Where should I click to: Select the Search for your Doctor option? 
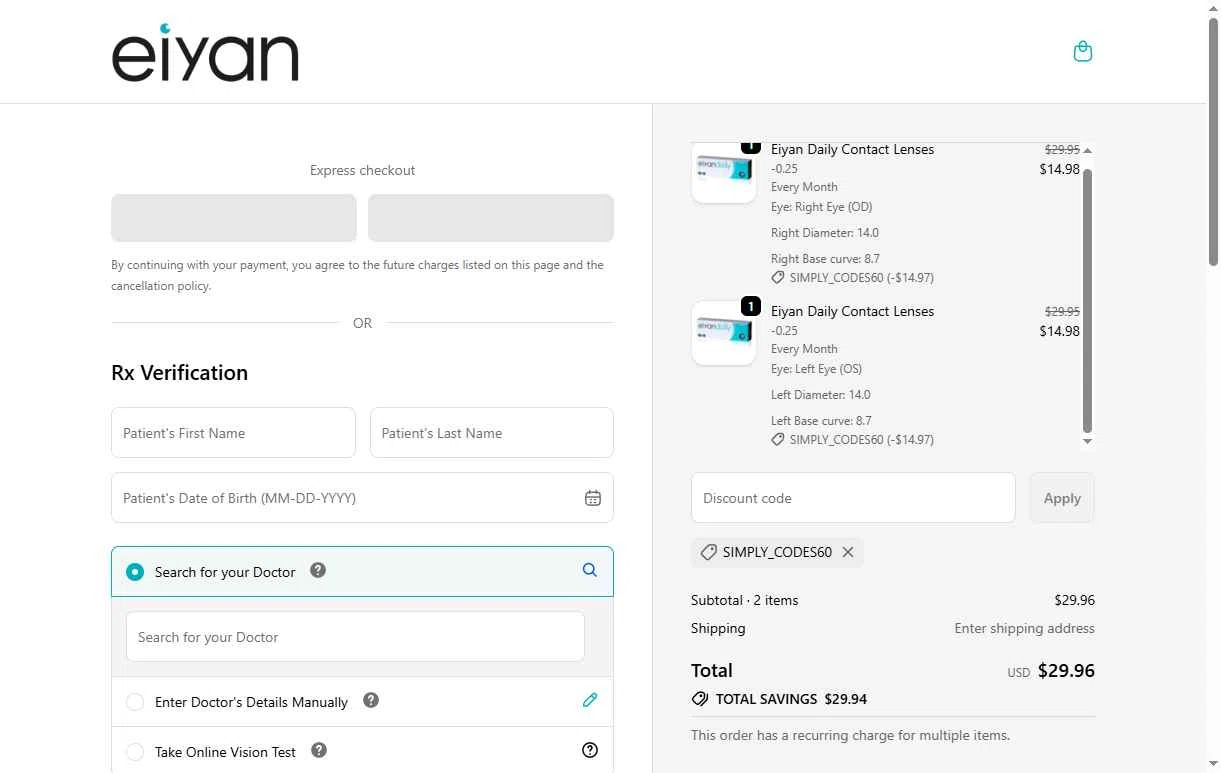coord(135,572)
